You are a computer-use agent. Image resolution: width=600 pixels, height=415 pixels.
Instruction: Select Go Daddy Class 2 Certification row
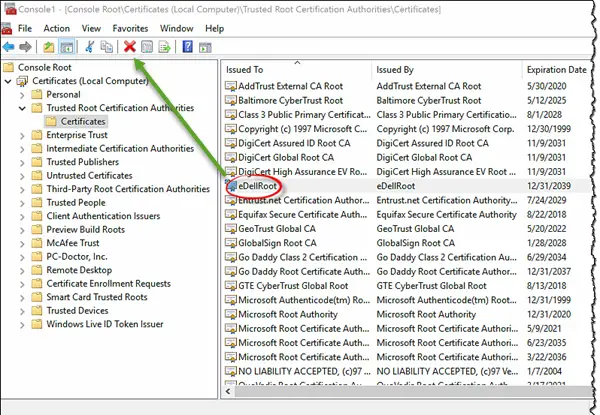coord(408,257)
